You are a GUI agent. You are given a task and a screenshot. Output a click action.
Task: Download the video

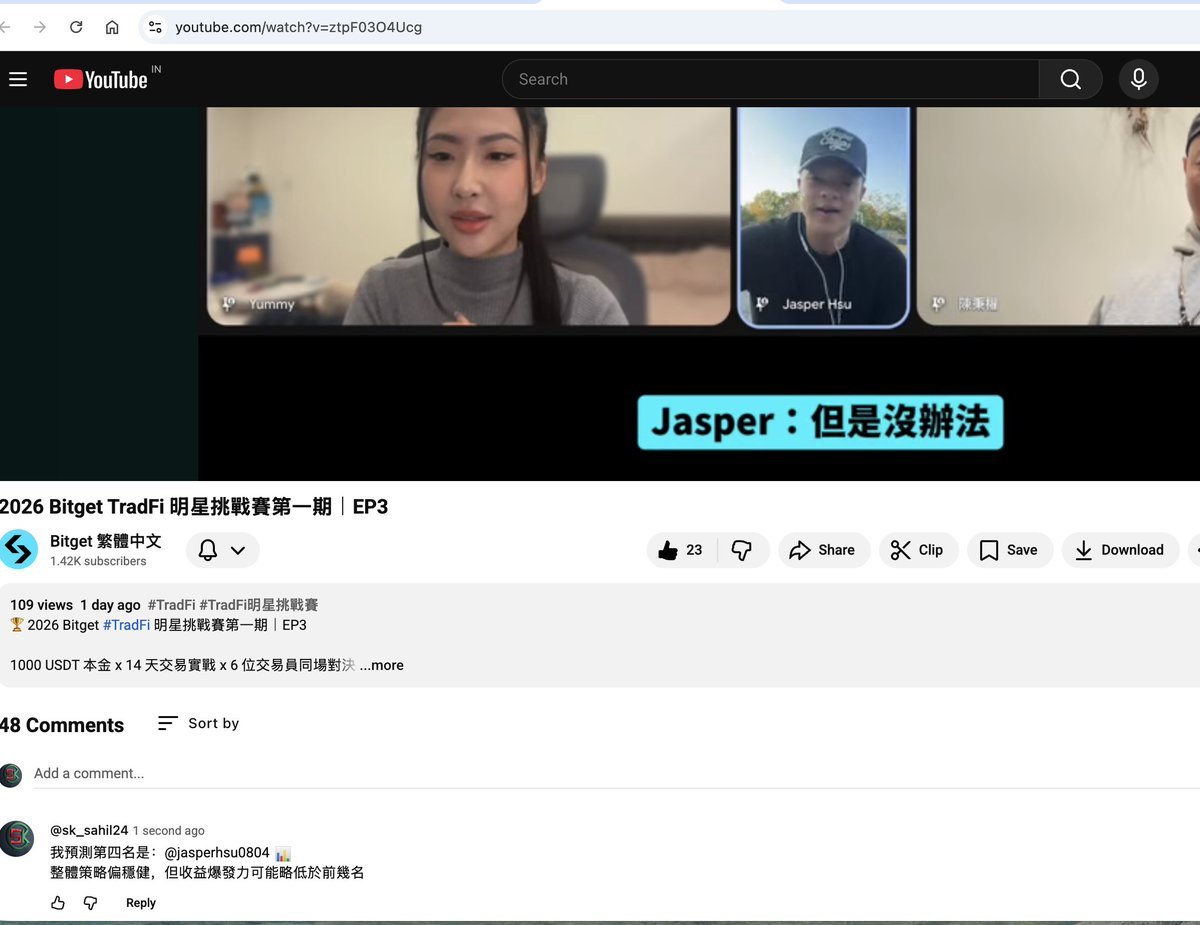point(1120,550)
